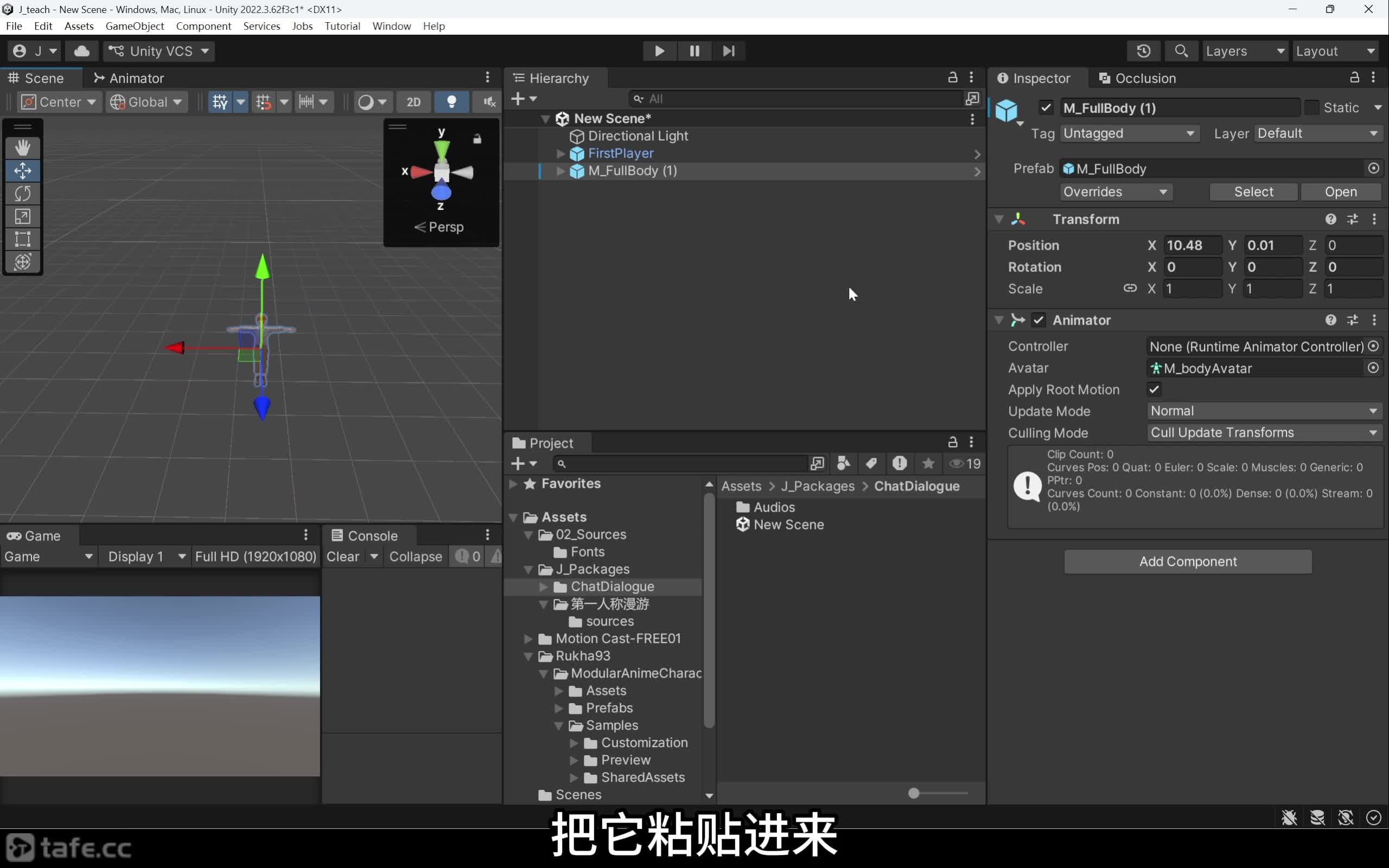Open Controller object picker icon

tap(1373, 346)
